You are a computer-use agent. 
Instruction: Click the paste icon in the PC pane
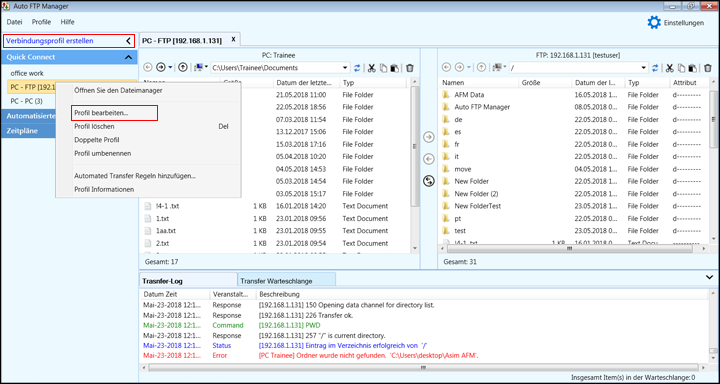pos(394,68)
